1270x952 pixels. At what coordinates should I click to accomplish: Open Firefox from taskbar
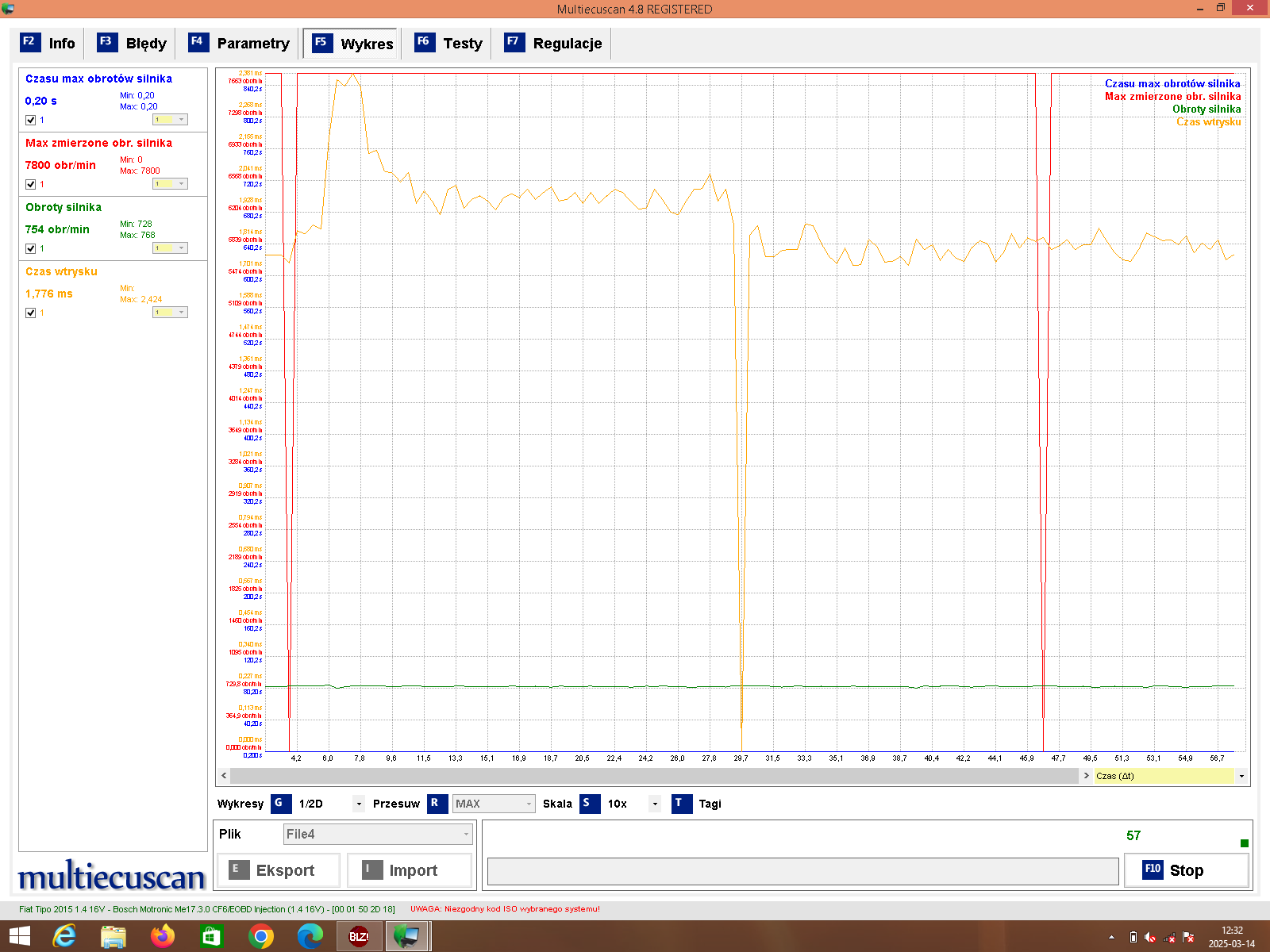point(163,936)
